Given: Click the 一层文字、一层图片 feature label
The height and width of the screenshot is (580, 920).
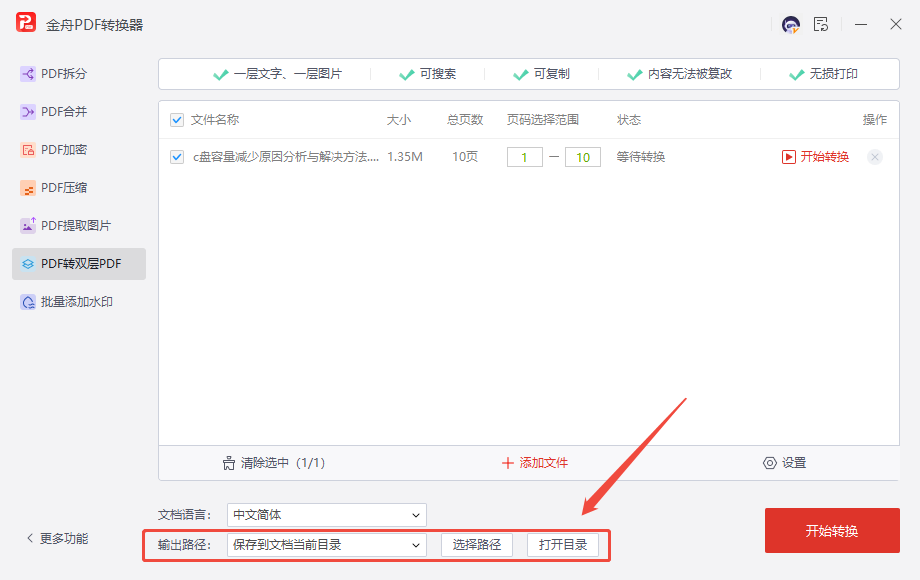Looking at the screenshot, I should (x=288, y=74).
